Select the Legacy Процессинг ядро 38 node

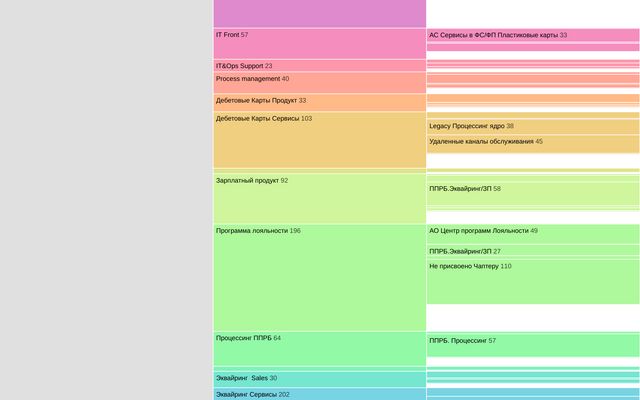(x=532, y=126)
